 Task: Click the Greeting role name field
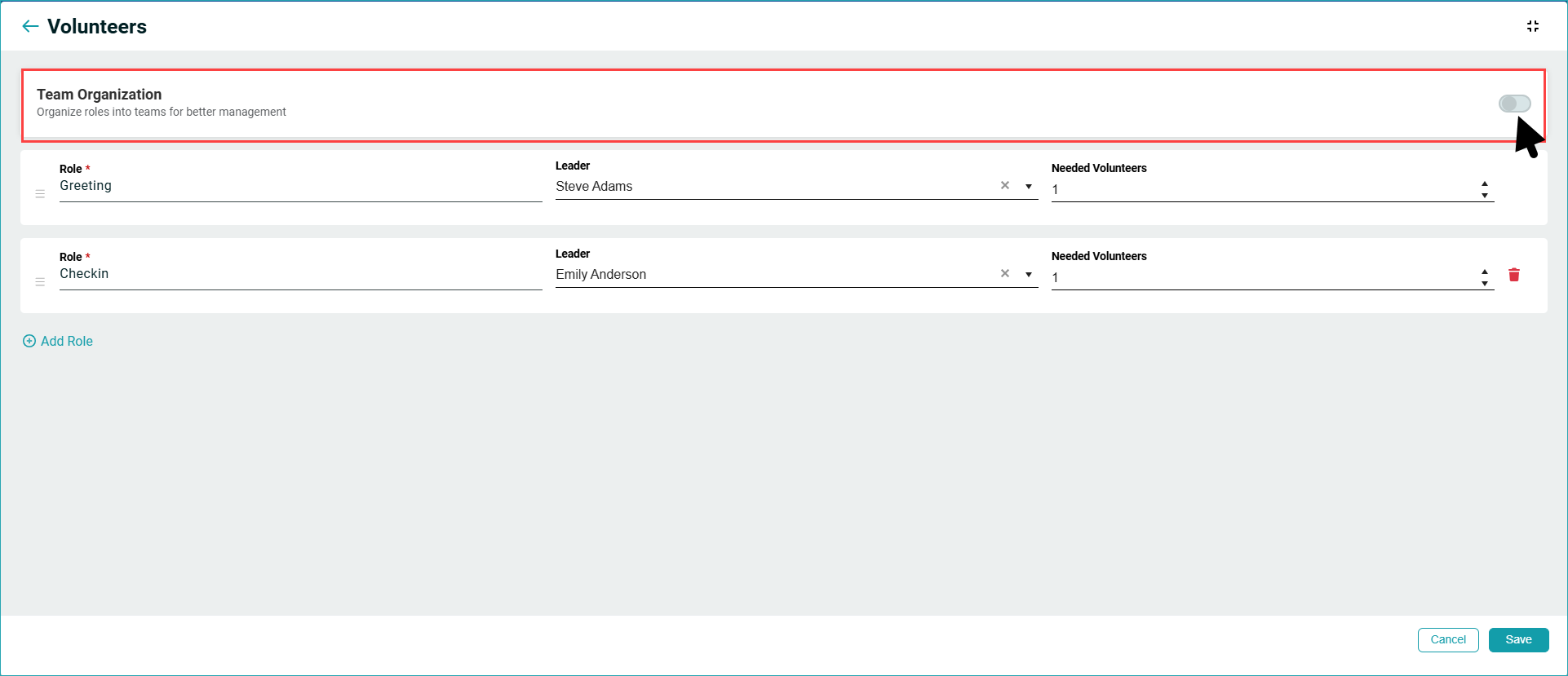[299, 187]
